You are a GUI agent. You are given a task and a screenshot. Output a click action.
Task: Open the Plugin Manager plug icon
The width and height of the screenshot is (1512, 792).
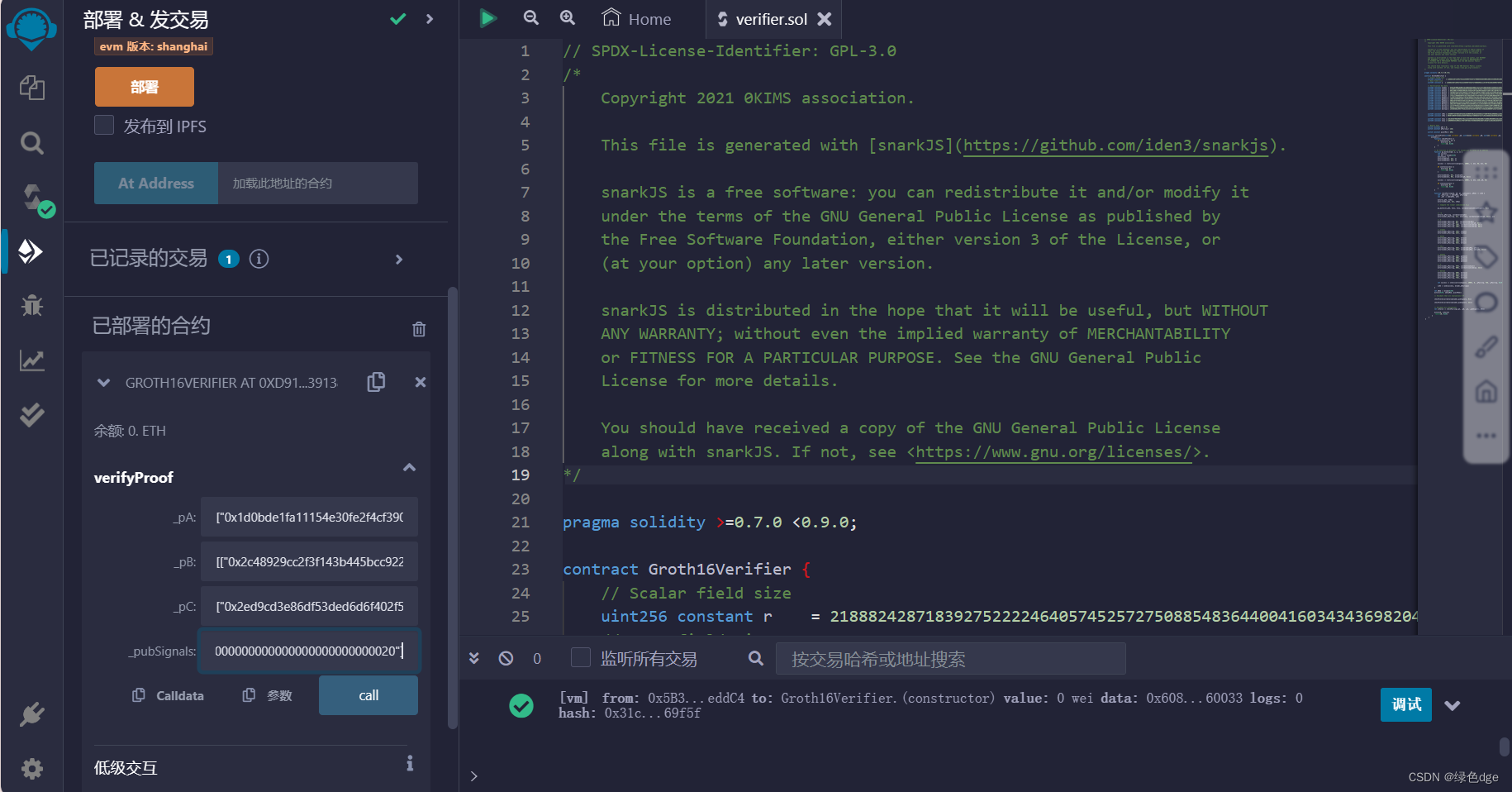click(31, 714)
